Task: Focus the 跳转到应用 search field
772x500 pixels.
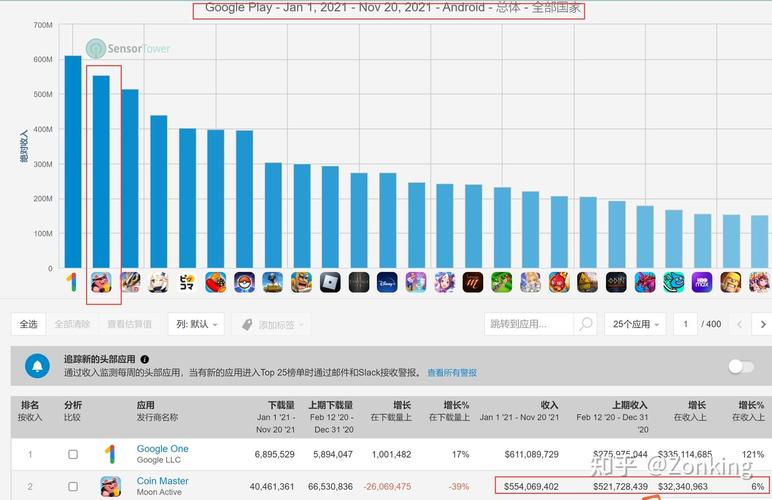Action: point(529,324)
